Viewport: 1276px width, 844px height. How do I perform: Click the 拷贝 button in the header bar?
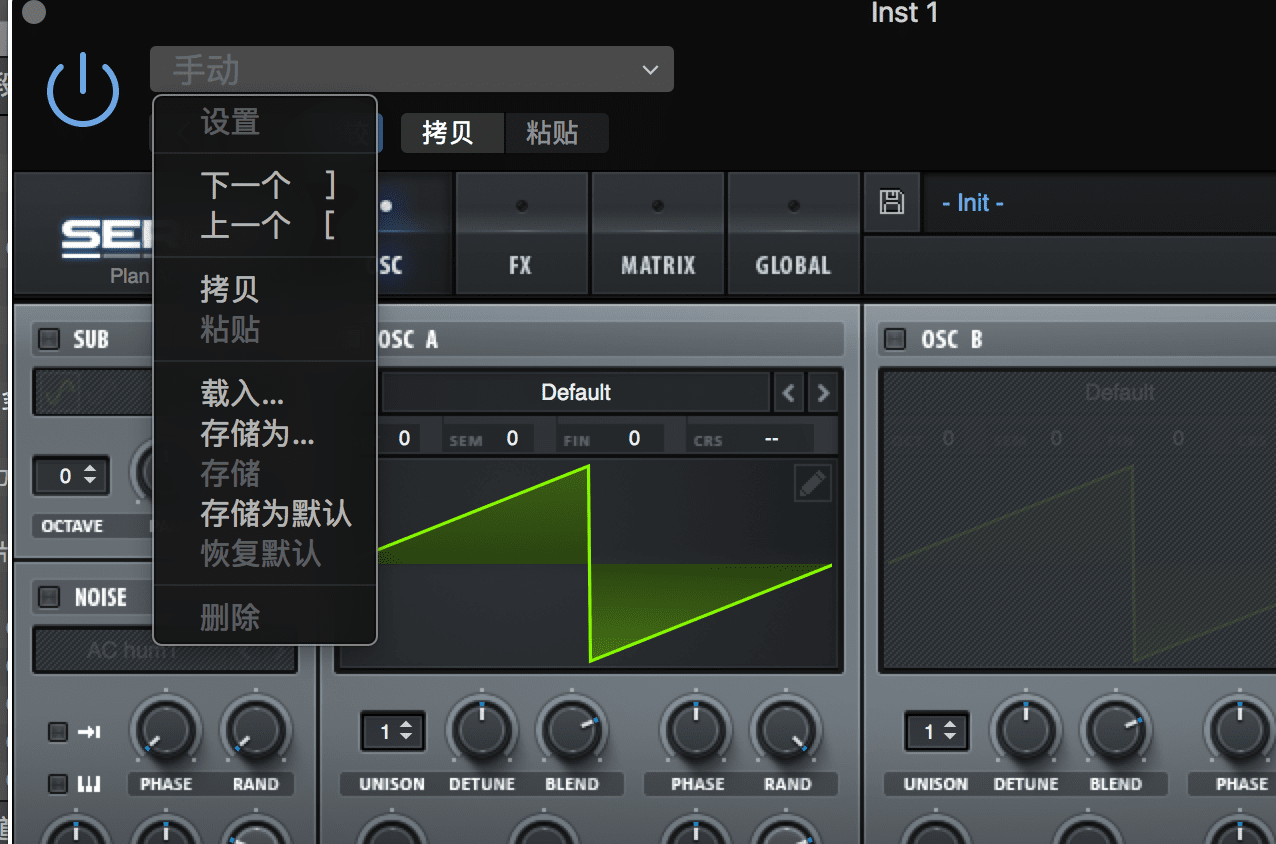click(x=448, y=133)
